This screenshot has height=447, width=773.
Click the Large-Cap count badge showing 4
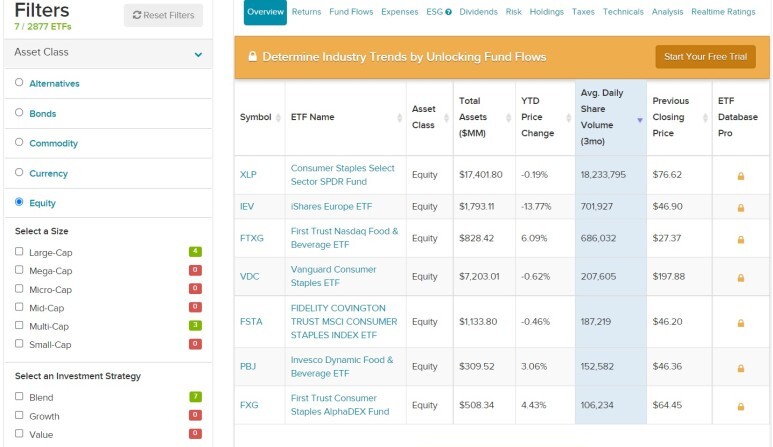coord(195,252)
